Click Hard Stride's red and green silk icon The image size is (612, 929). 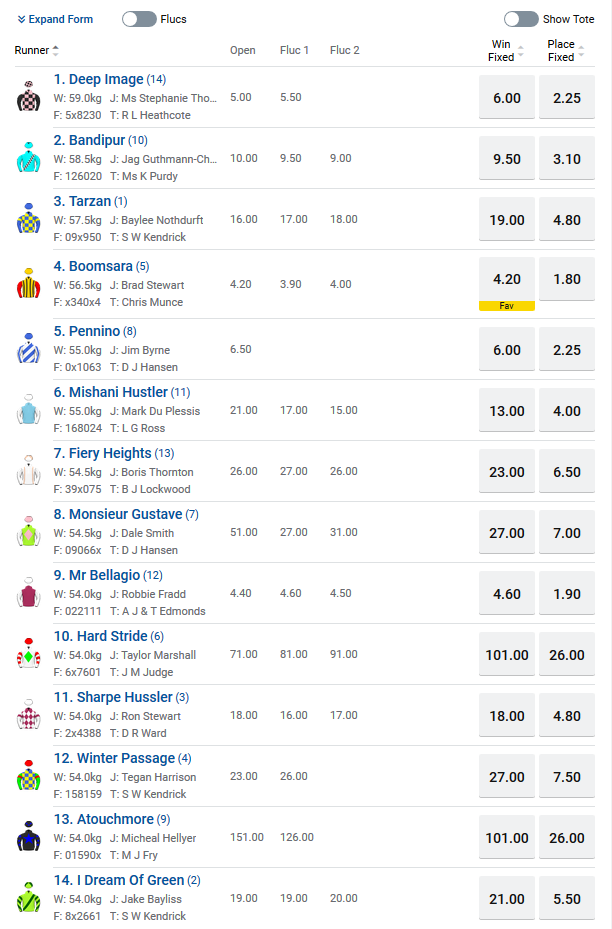tap(28, 653)
